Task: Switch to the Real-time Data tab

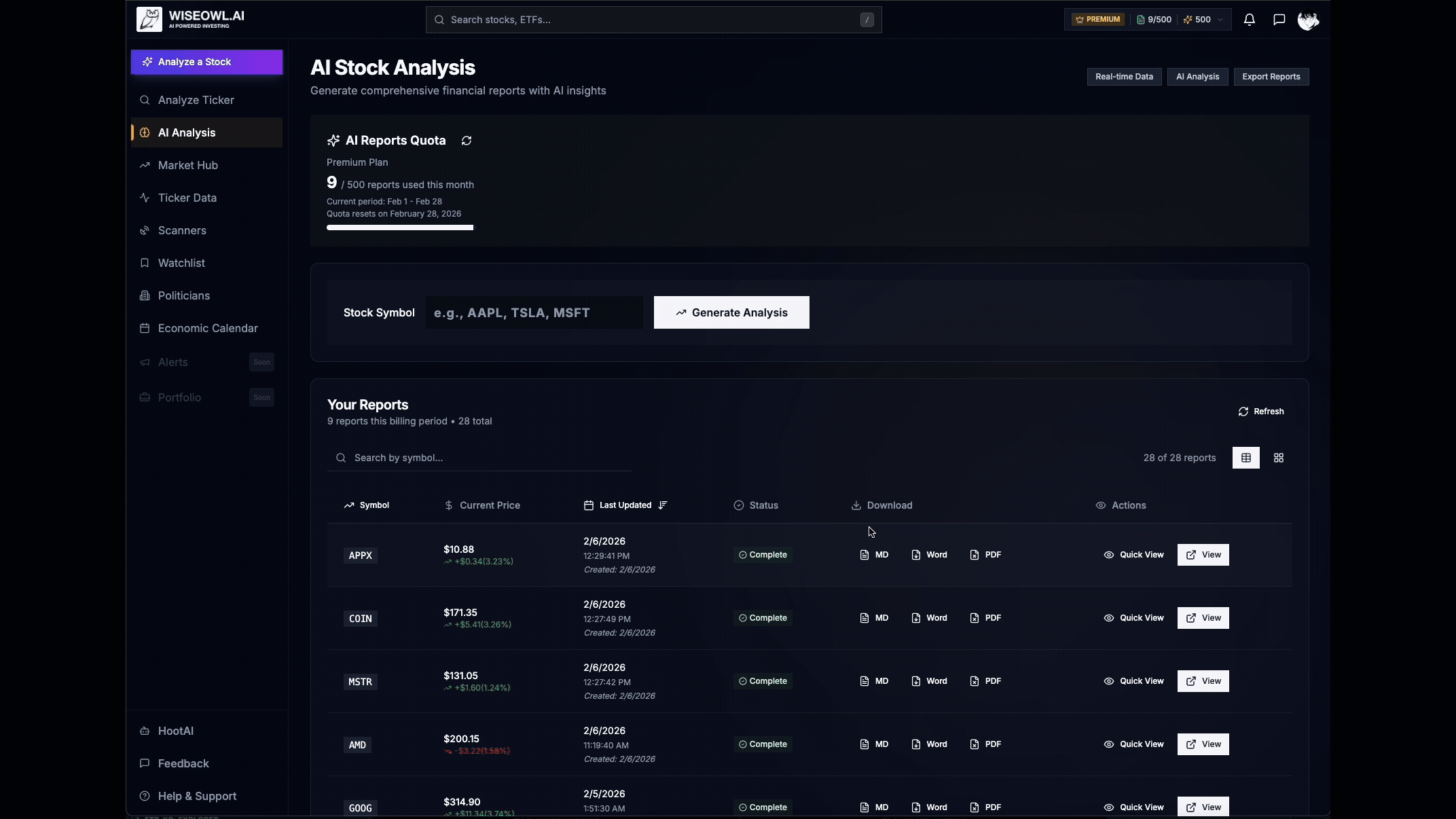Action: pos(1124,77)
